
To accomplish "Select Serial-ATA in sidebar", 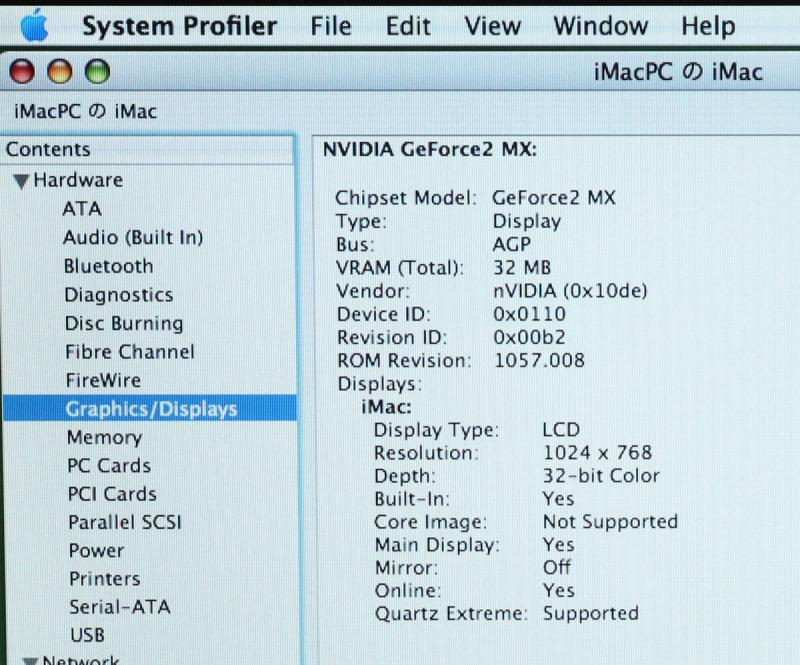I will pyautogui.click(x=120, y=607).
